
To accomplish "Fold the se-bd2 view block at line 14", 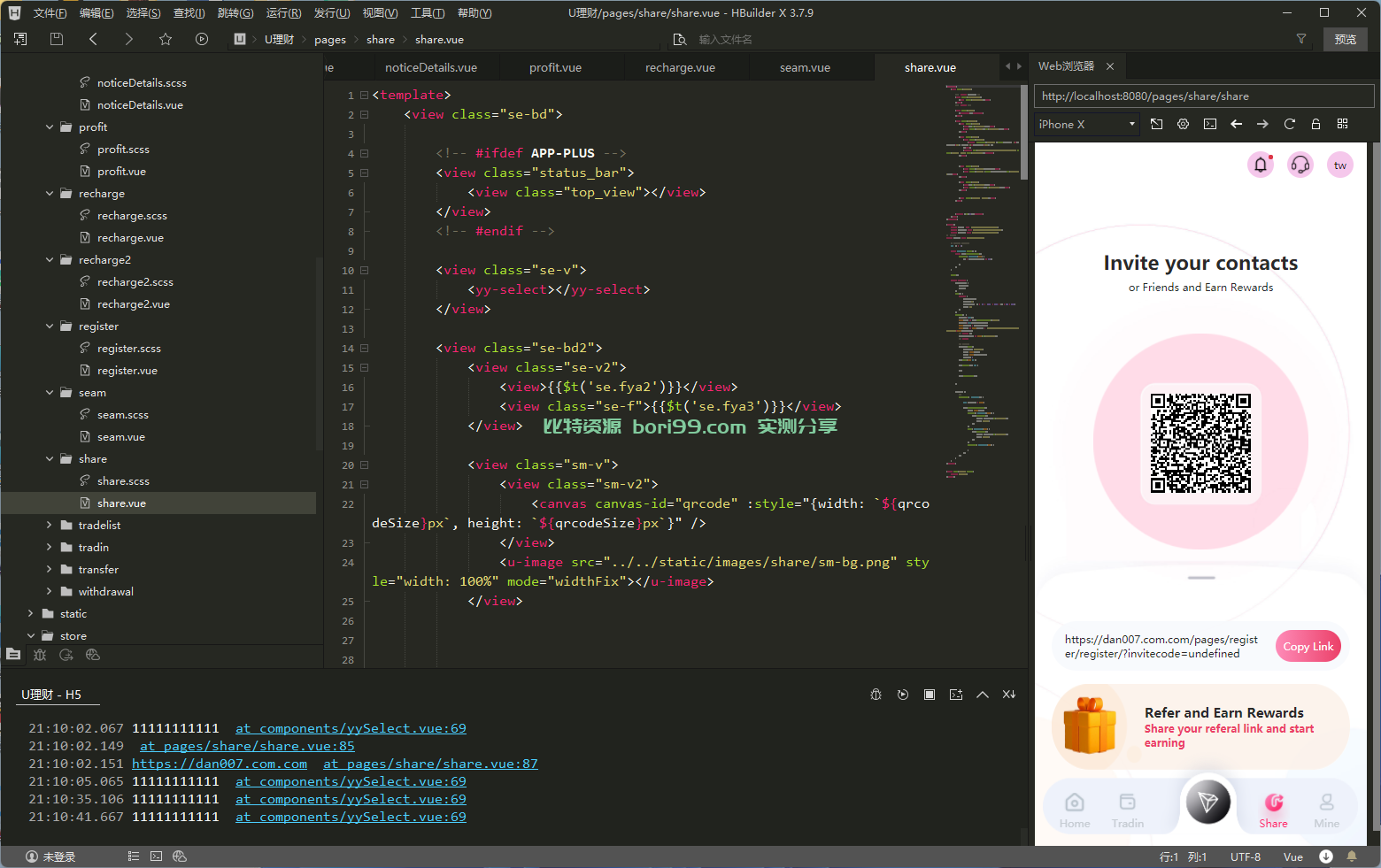I will pyautogui.click(x=364, y=349).
